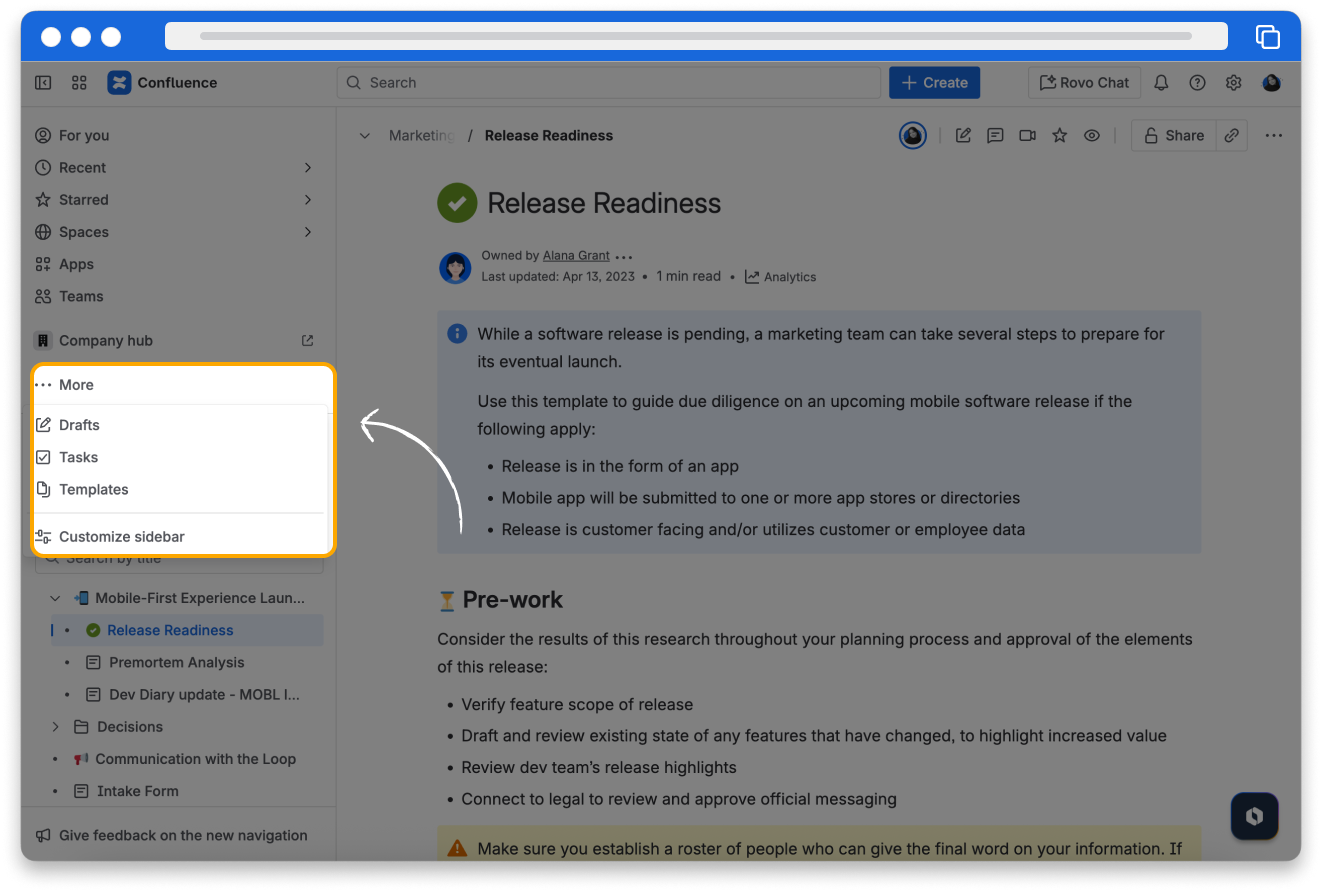Click the Share button

(x=1174, y=136)
